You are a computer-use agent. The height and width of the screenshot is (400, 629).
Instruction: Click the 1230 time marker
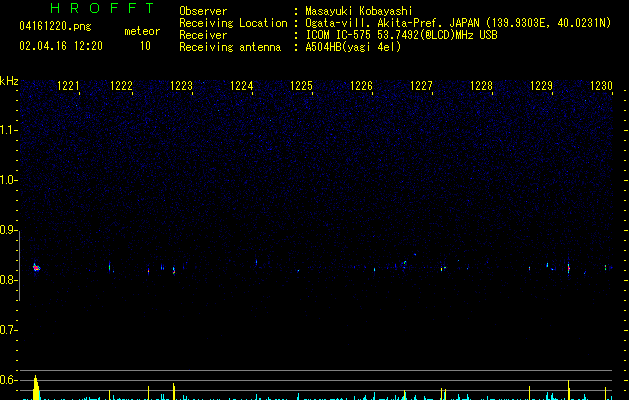[x=601, y=86]
